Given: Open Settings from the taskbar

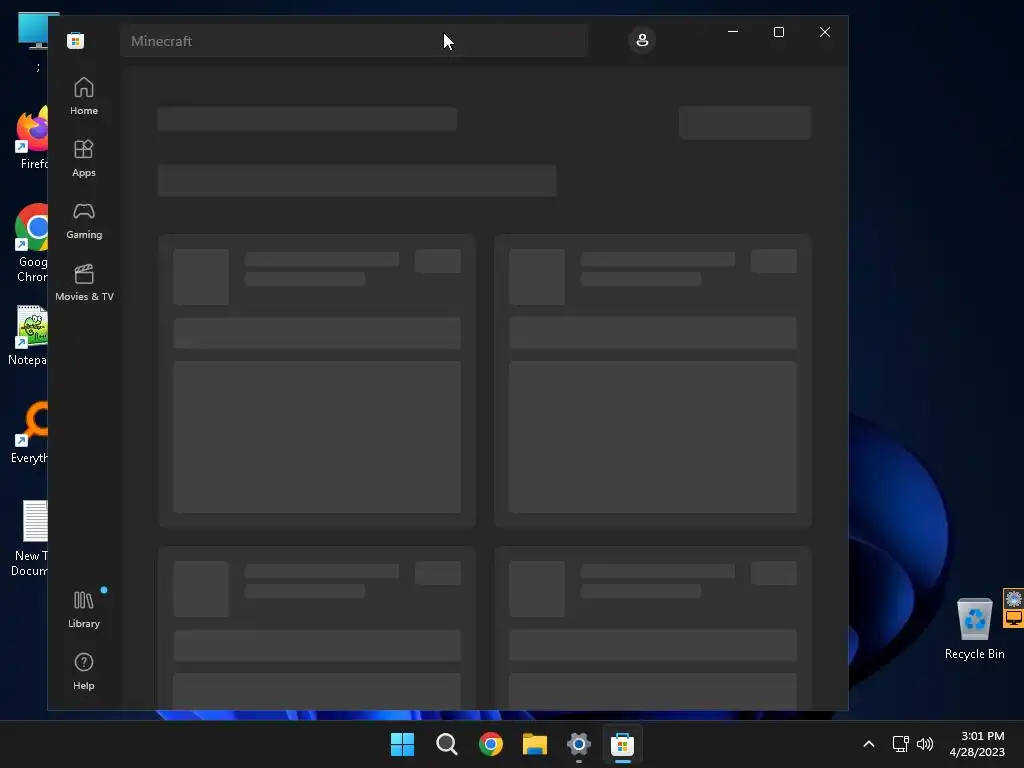Looking at the screenshot, I should (579, 744).
